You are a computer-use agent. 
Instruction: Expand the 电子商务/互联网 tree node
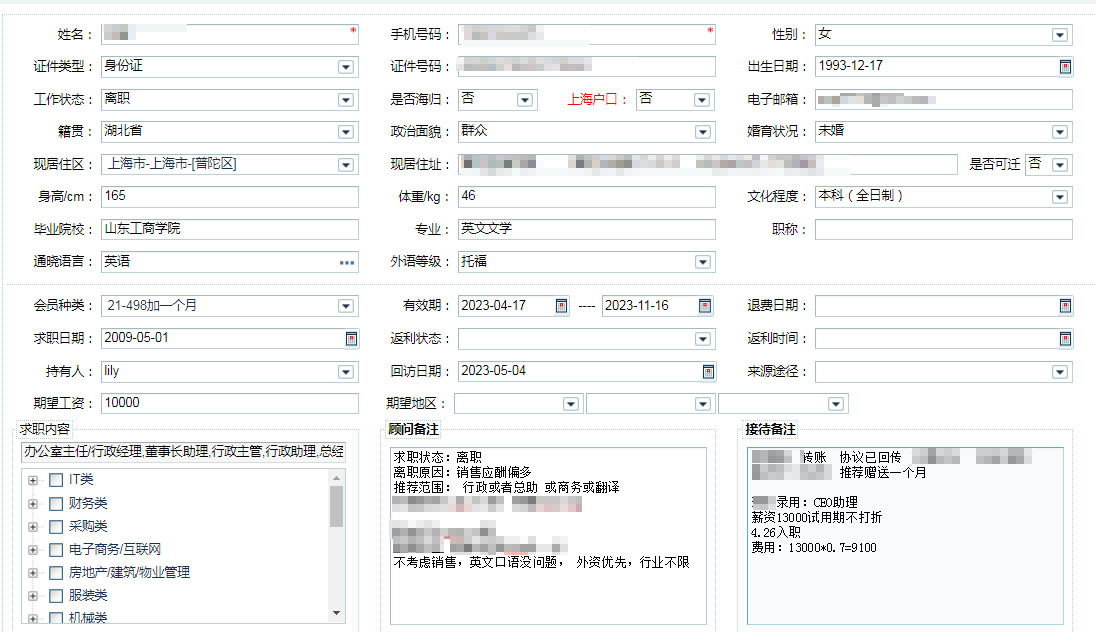[33, 550]
